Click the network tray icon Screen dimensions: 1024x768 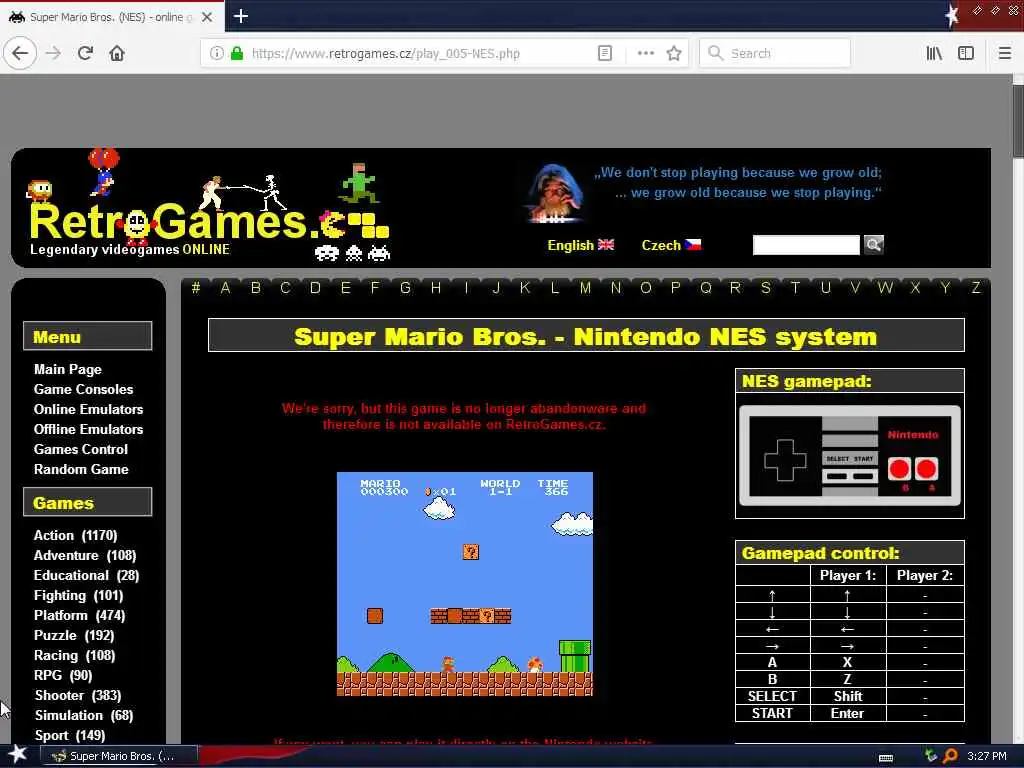931,756
